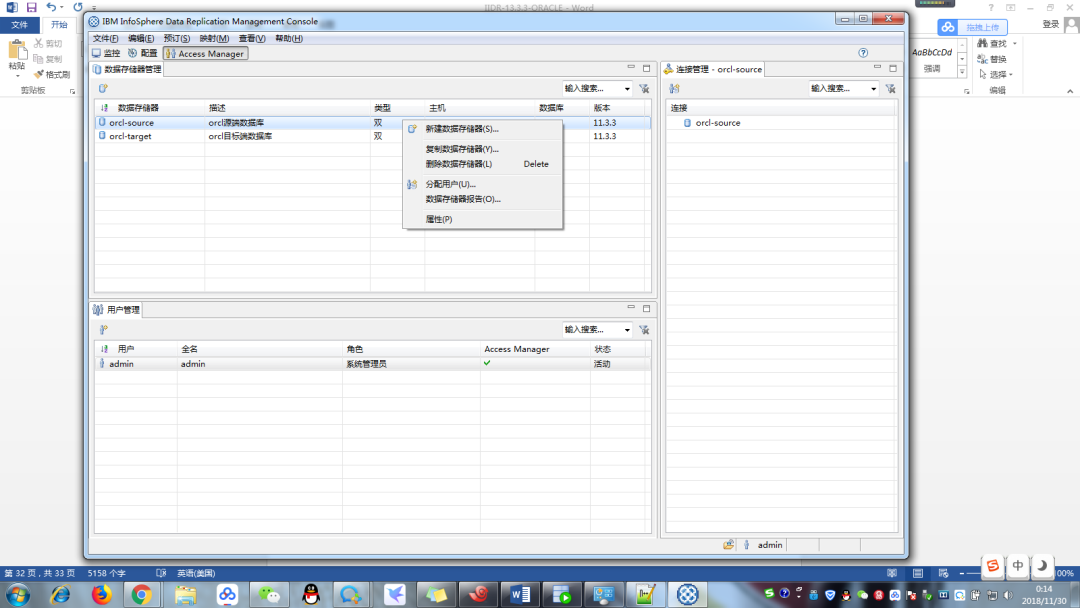Screen dimensions: 1080x608
Task: Open the 文件(F) menu in Management Console
Action: point(105,39)
